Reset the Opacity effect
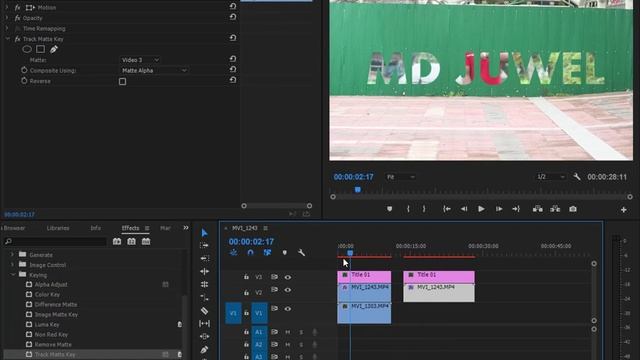 pos(233,17)
